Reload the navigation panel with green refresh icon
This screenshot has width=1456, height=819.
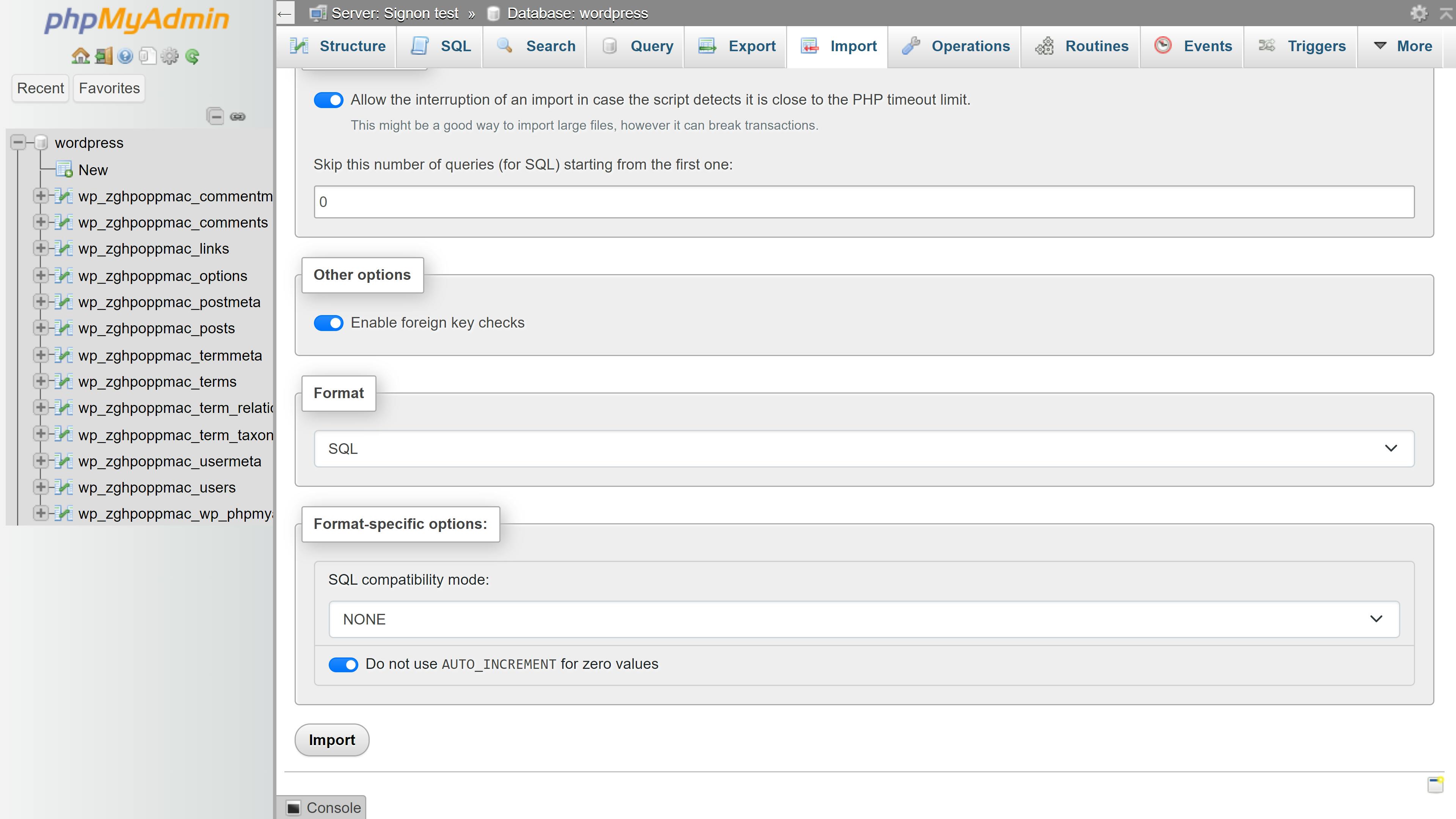[x=191, y=56]
